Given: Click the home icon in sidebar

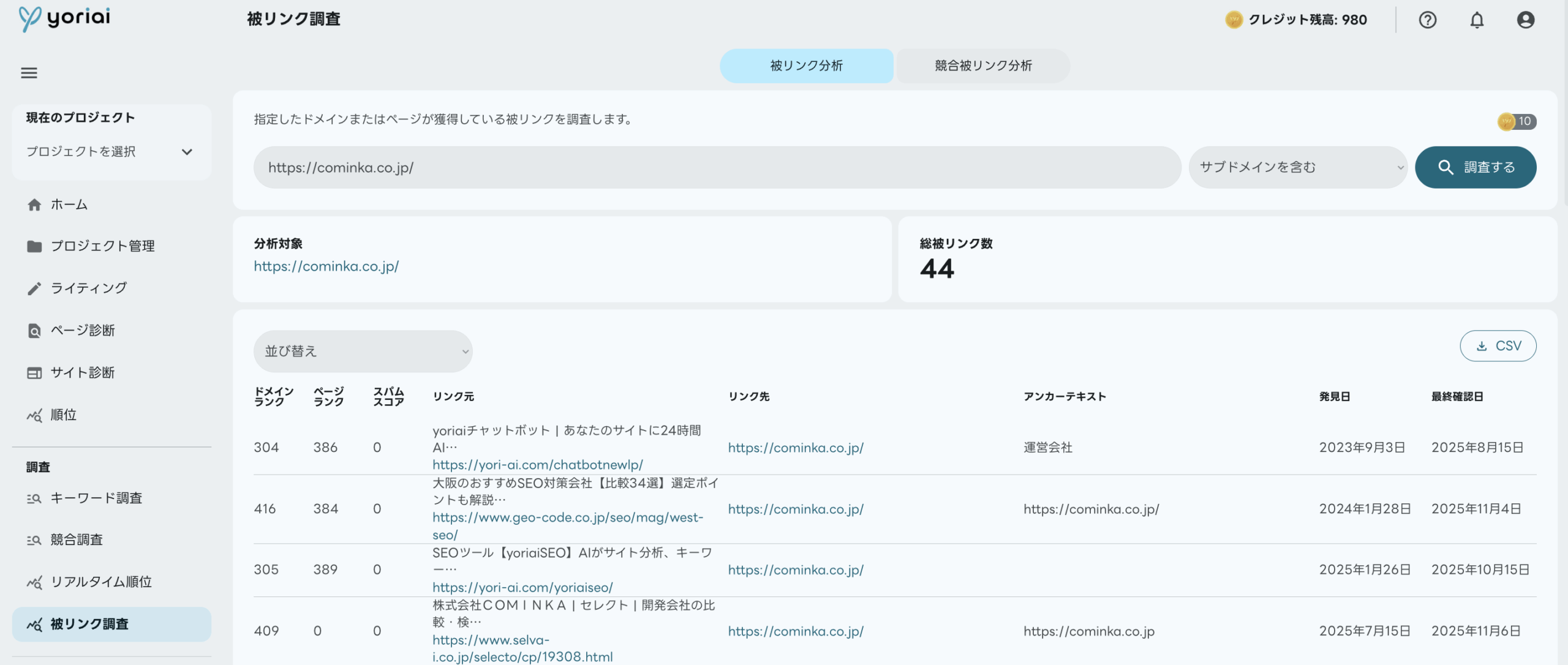Looking at the screenshot, I should pyautogui.click(x=34, y=205).
